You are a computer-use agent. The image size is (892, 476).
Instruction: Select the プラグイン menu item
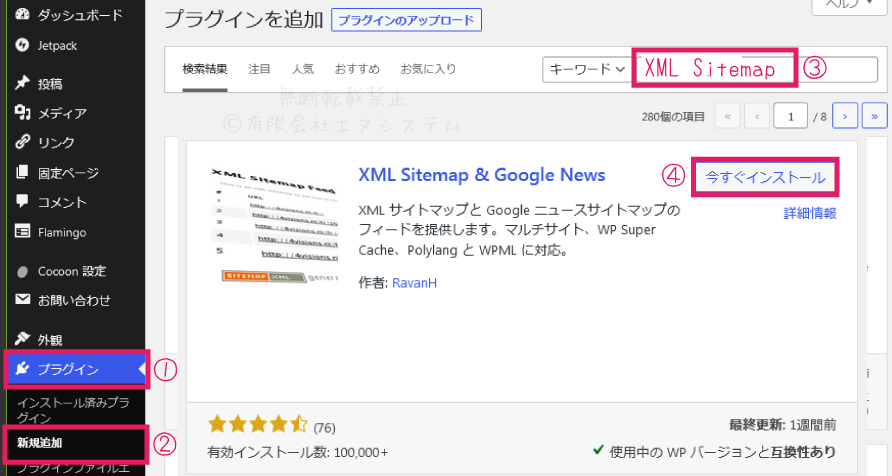point(77,369)
